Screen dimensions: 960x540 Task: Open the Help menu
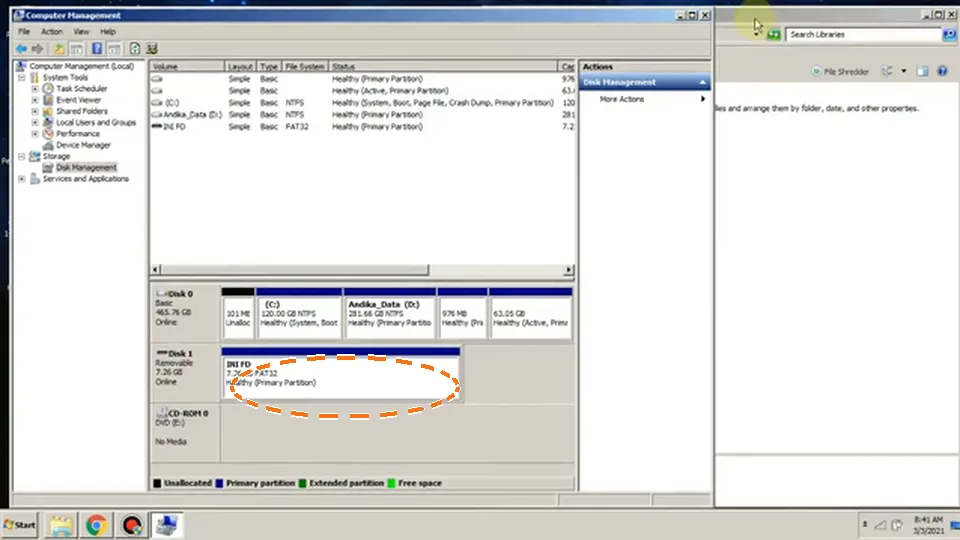(x=108, y=31)
